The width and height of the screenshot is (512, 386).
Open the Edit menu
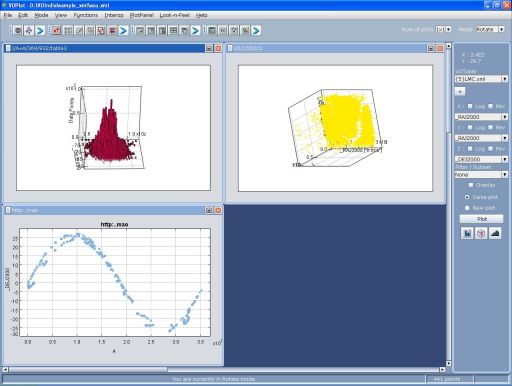tap(23, 15)
